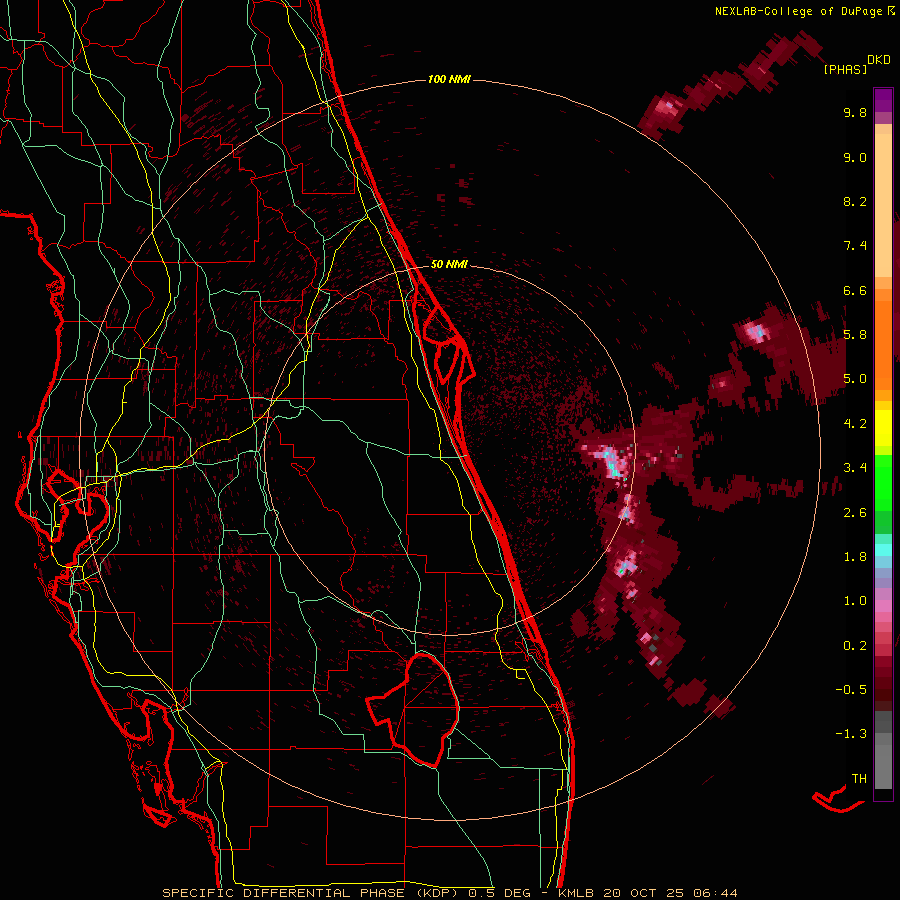Screen dimensions: 900x900
Task: Click the 20 OCT 25 date text
Action: (644, 893)
